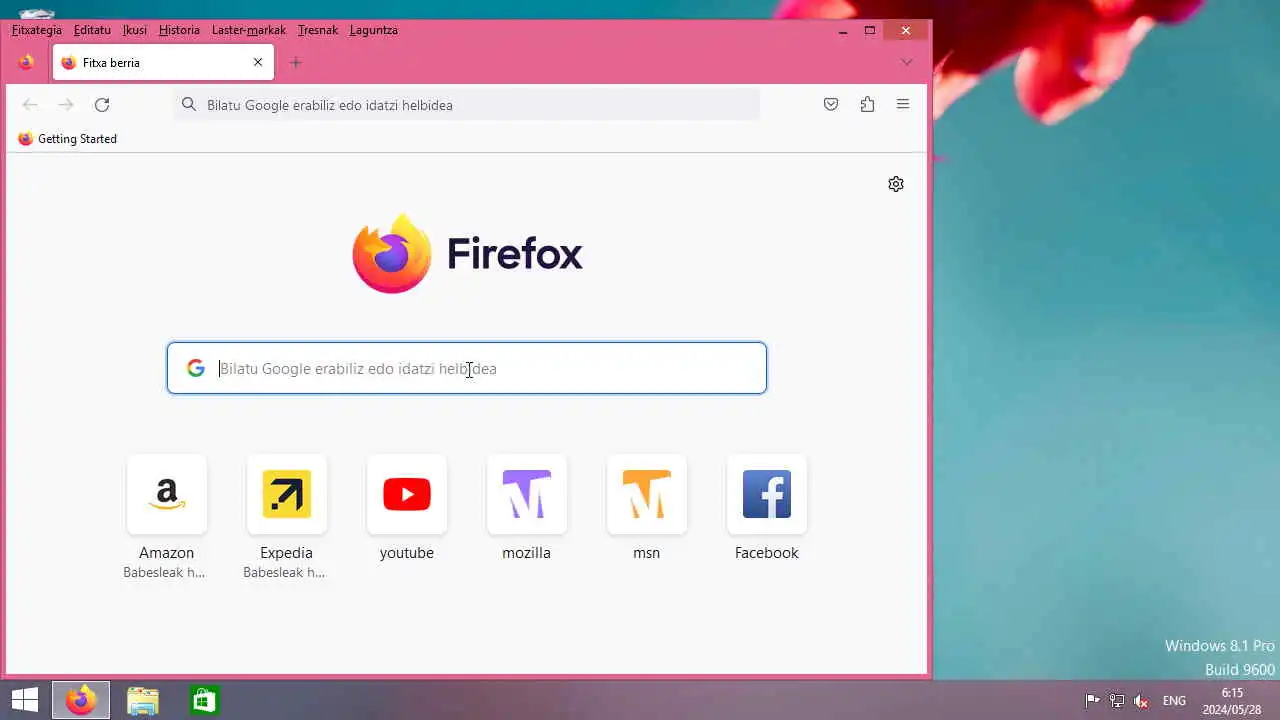Image resolution: width=1280 pixels, height=720 pixels.
Task: Open the Editatu menu
Action: (x=92, y=30)
